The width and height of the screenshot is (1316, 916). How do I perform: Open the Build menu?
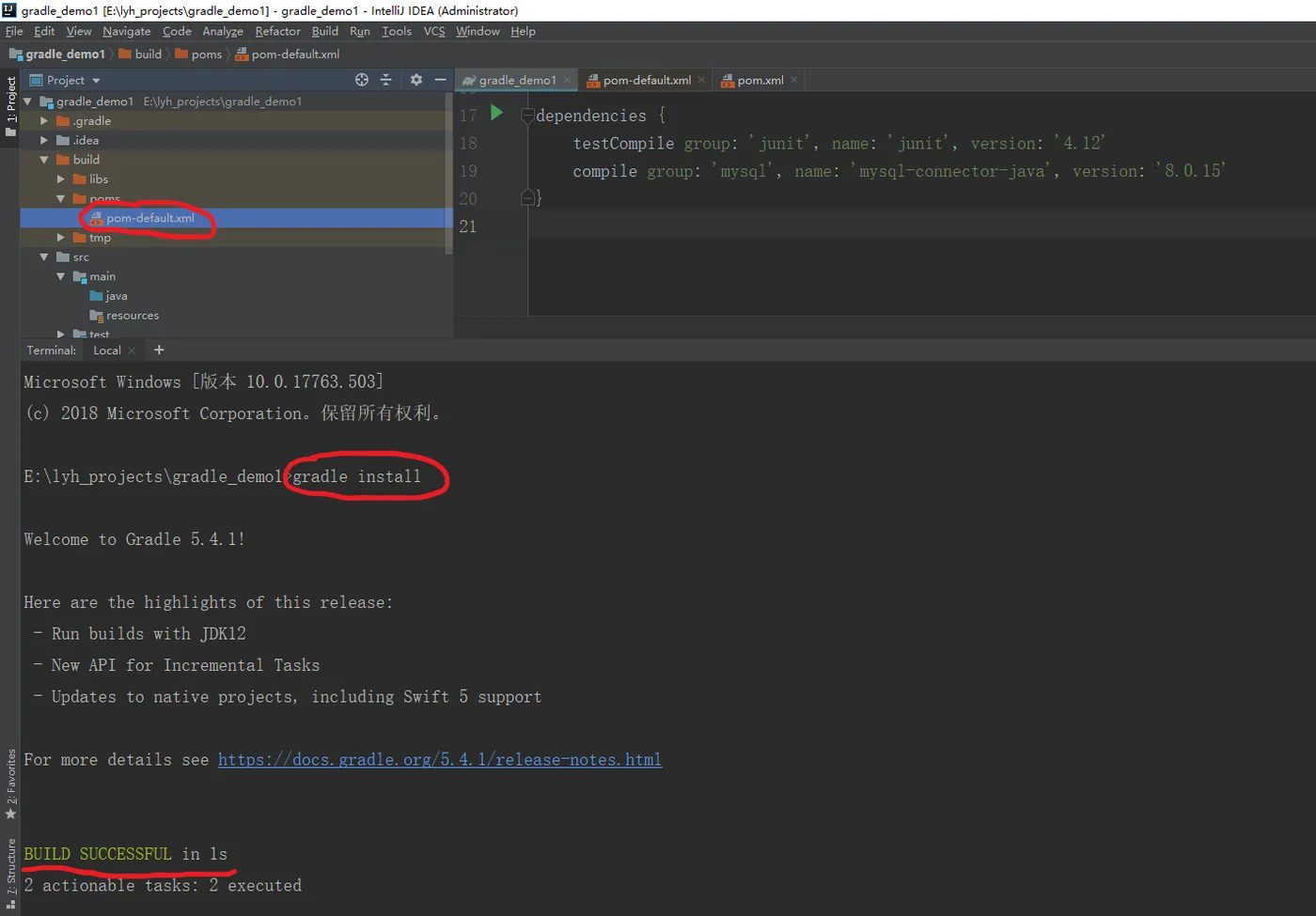click(325, 31)
